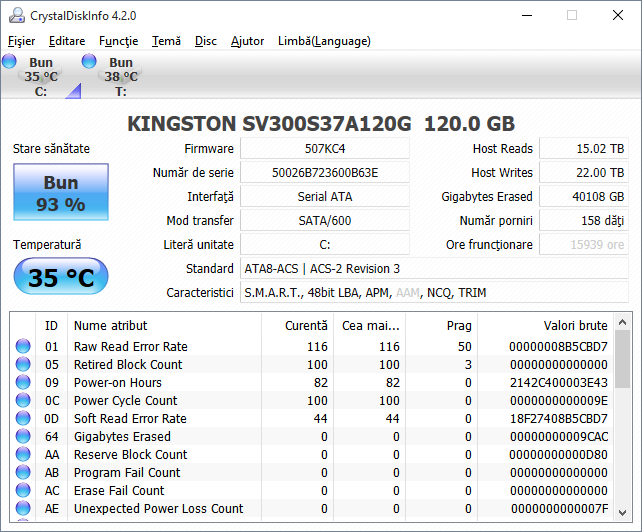Click the Prag column header
Screen dimensions: 642x532
point(441,325)
